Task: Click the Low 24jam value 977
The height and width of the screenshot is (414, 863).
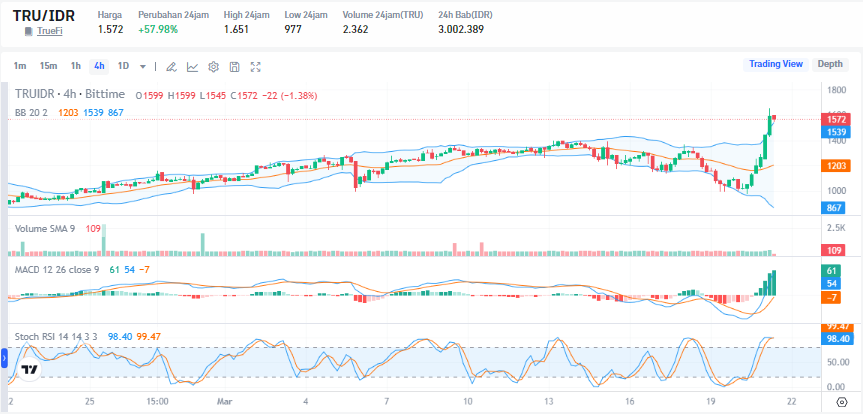Action: coord(293,29)
